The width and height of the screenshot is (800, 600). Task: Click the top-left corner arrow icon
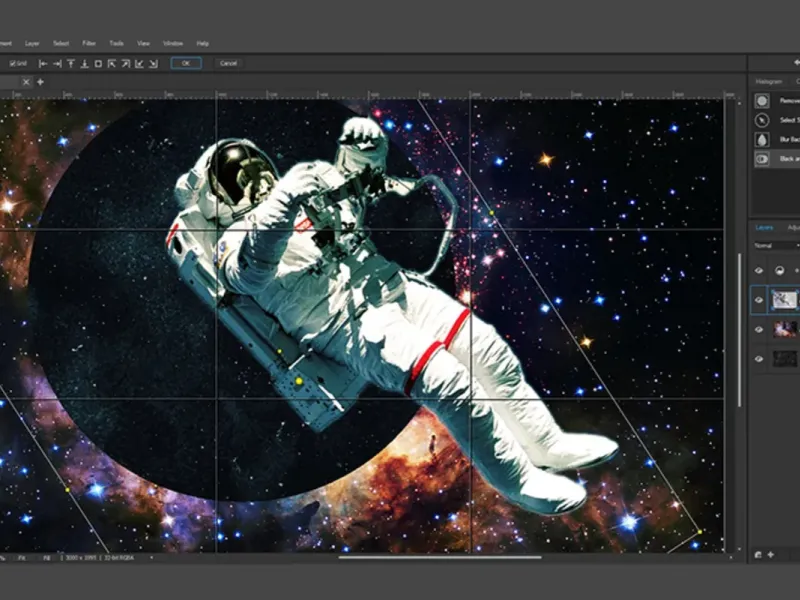click(112, 63)
